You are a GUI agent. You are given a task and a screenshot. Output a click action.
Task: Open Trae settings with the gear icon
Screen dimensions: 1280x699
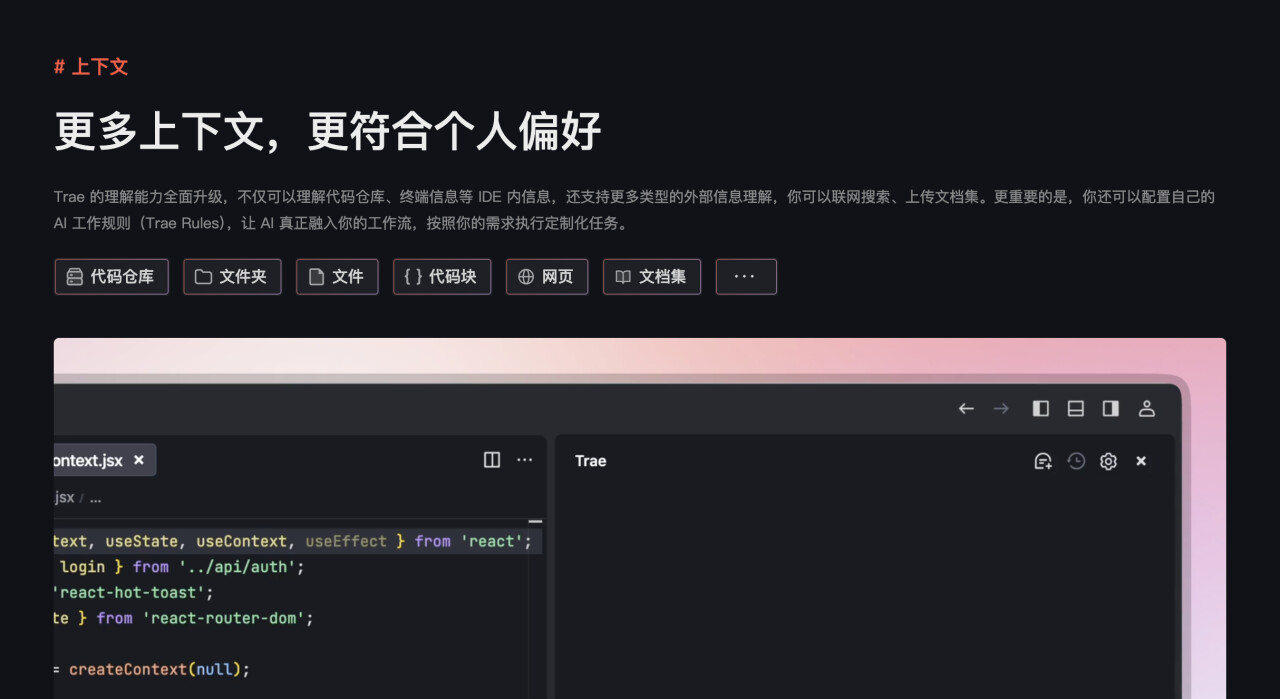coord(1108,460)
